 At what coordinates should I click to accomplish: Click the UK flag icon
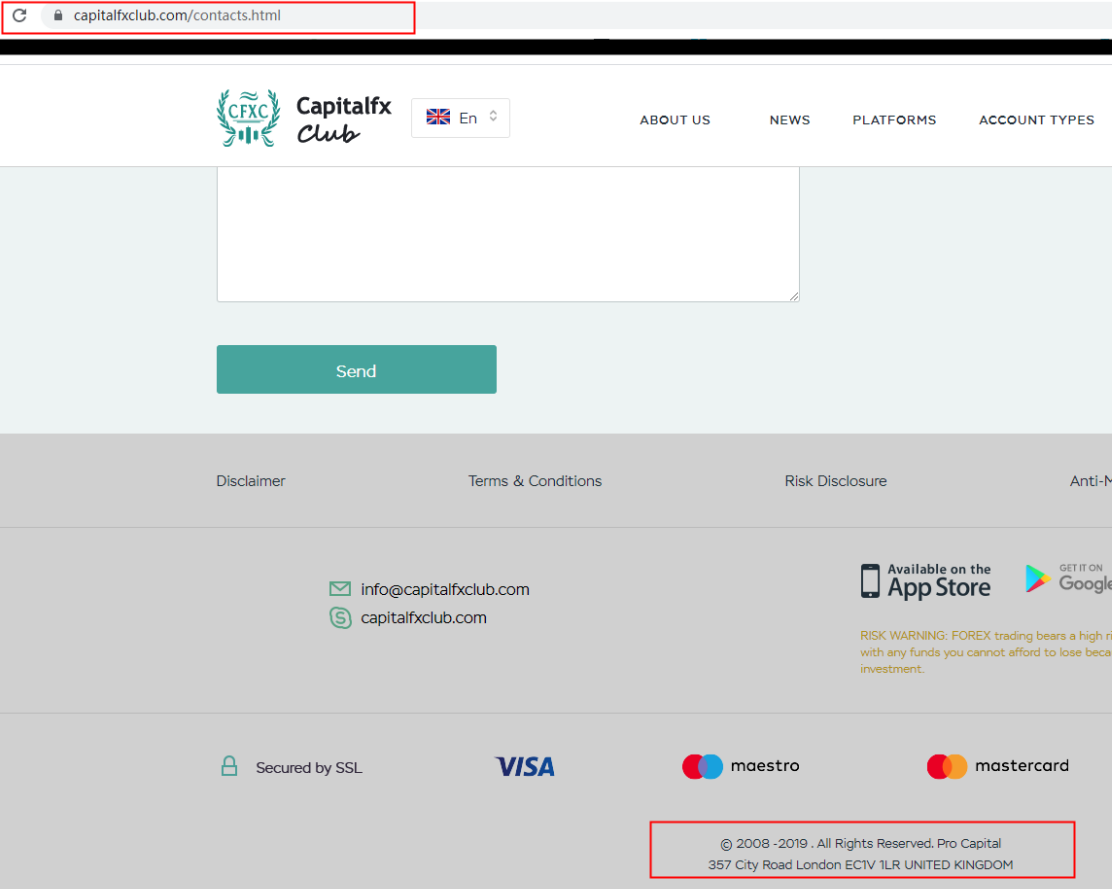point(438,117)
